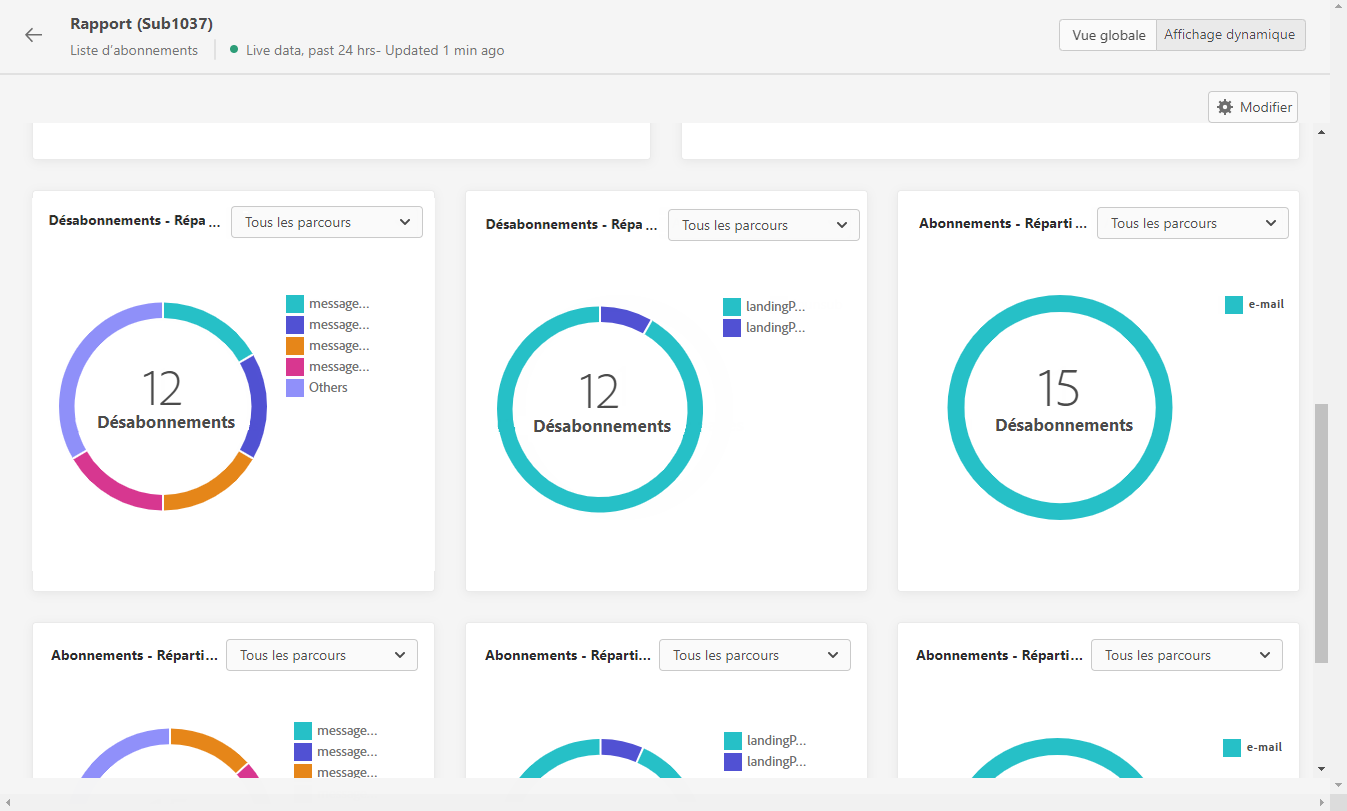This screenshot has height=811, width=1347.
Task: Click teal message swatch in Abonnements card legend
Action: 303,731
